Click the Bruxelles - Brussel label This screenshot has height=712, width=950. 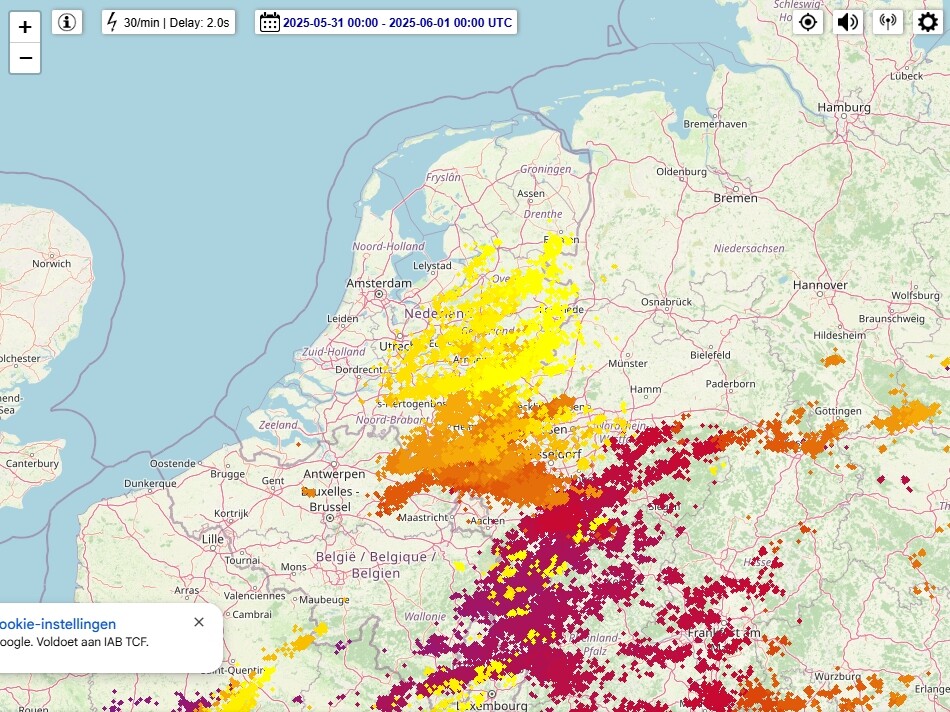click(330, 499)
